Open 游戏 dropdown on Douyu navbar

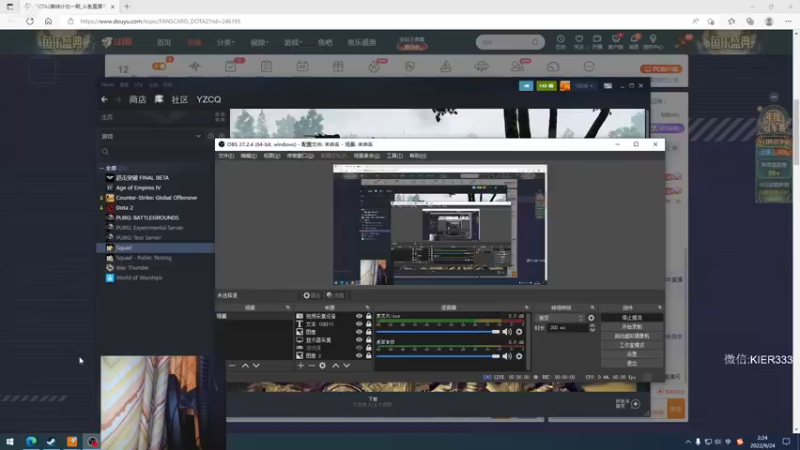(292, 42)
